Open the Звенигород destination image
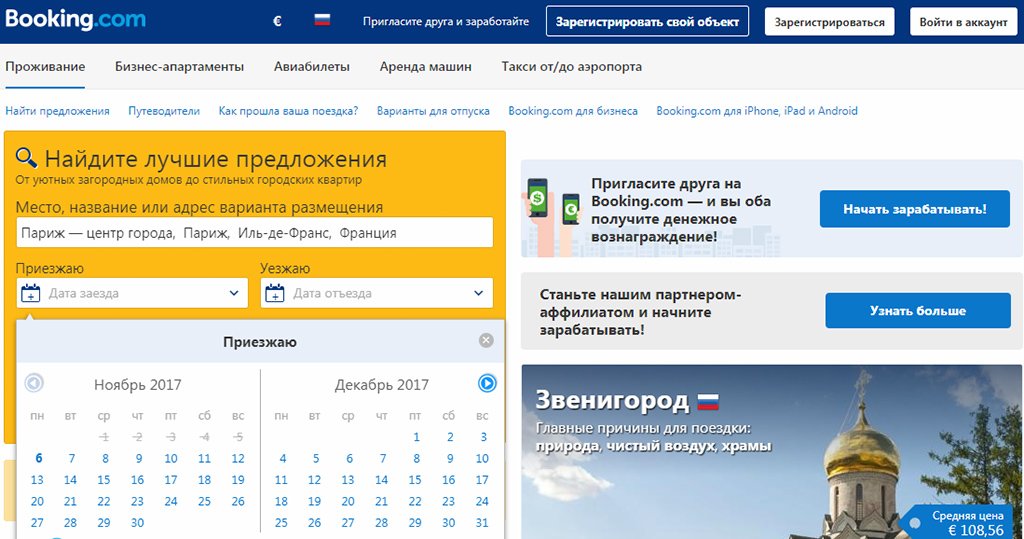 (771, 451)
